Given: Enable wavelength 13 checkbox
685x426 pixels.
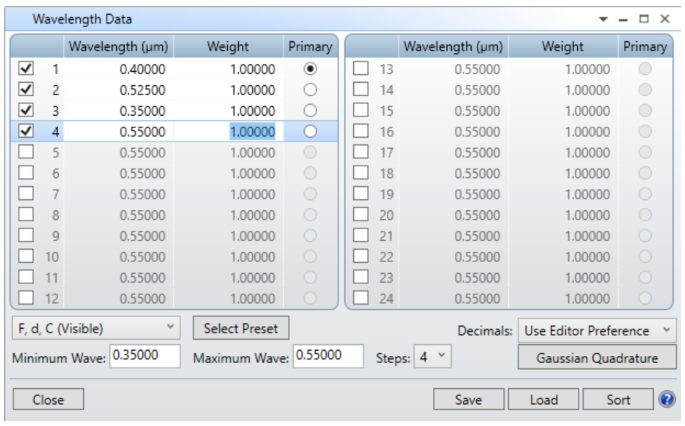Looking at the screenshot, I should click(361, 69).
